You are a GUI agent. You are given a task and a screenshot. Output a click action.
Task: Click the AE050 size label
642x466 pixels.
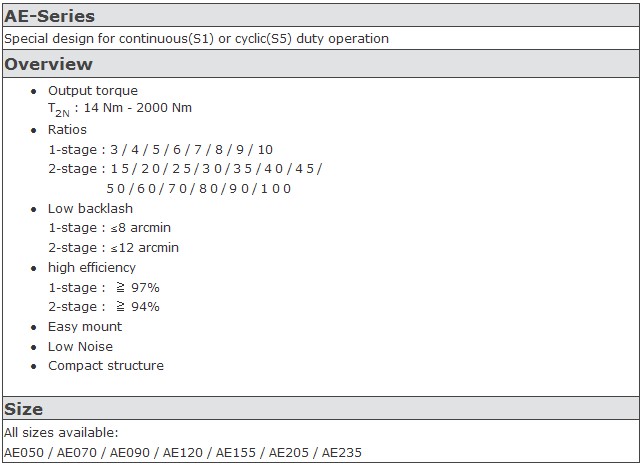point(24,452)
